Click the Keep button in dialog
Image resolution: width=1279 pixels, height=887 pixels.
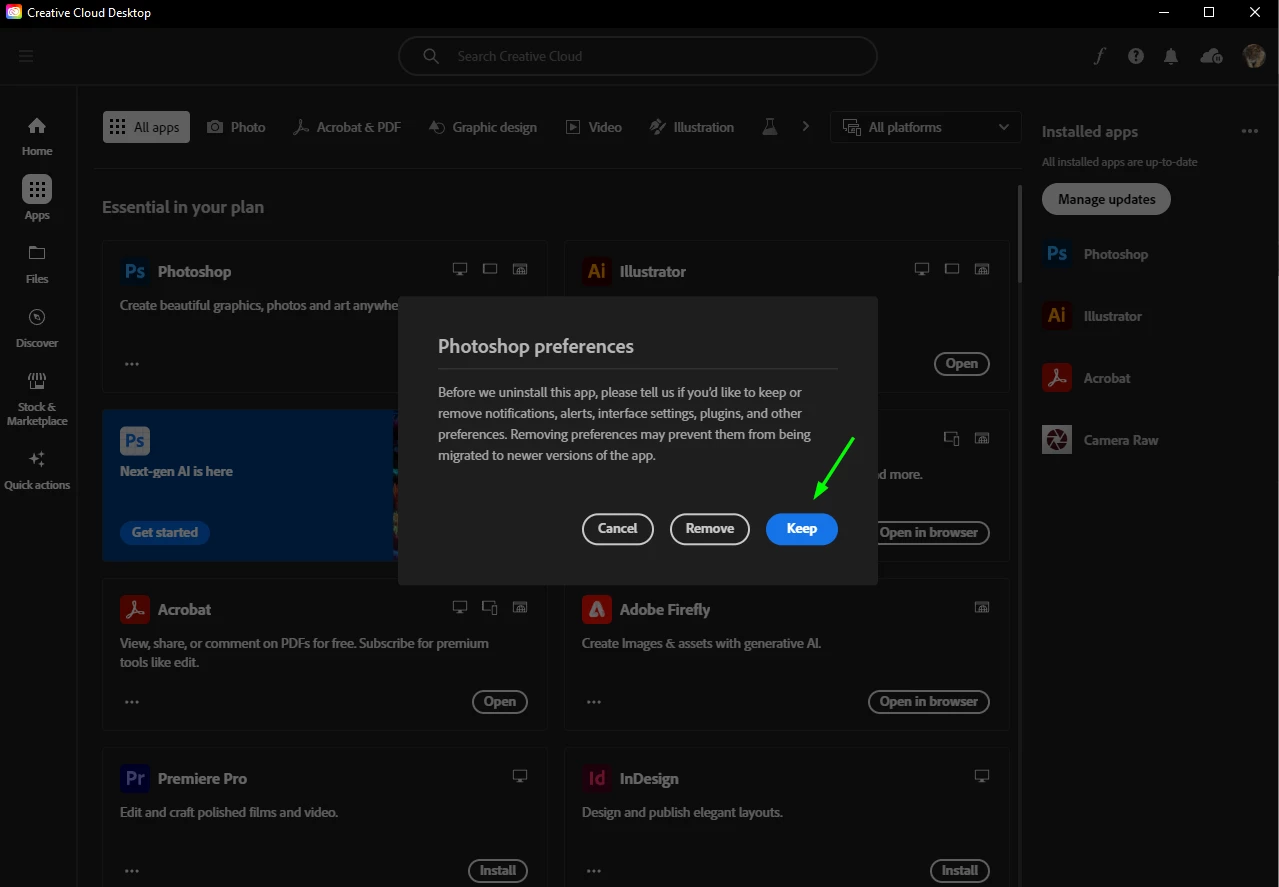(801, 529)
